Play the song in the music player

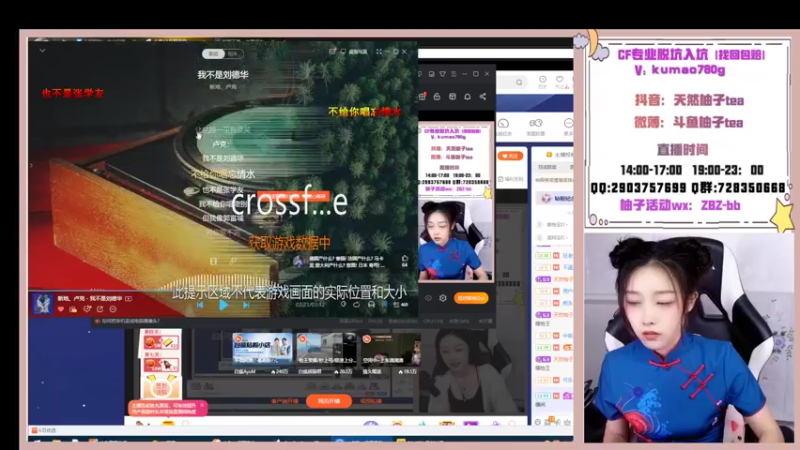[x=223, y=305]
